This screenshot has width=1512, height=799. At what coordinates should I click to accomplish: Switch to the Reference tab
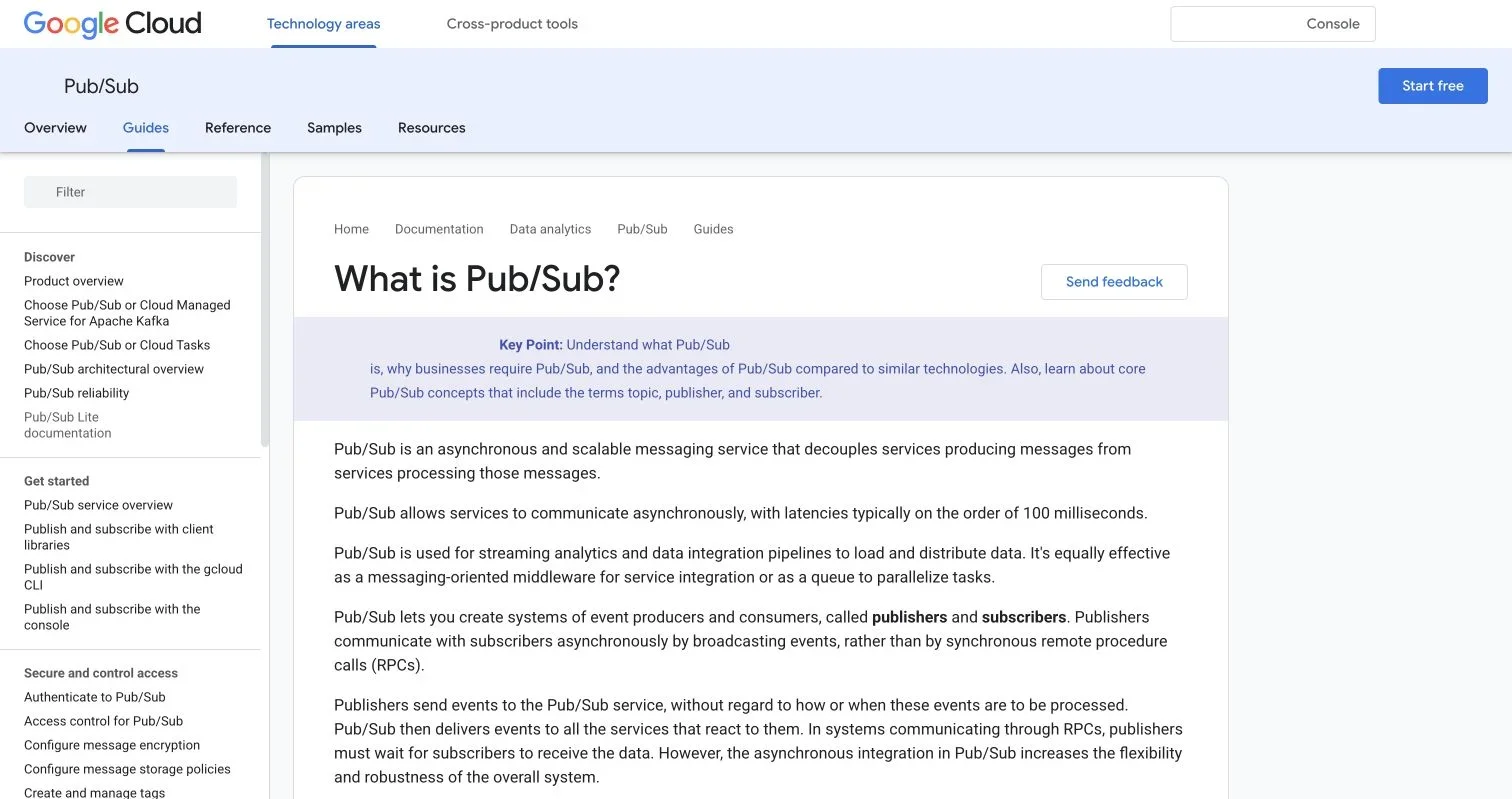point(238,128)
